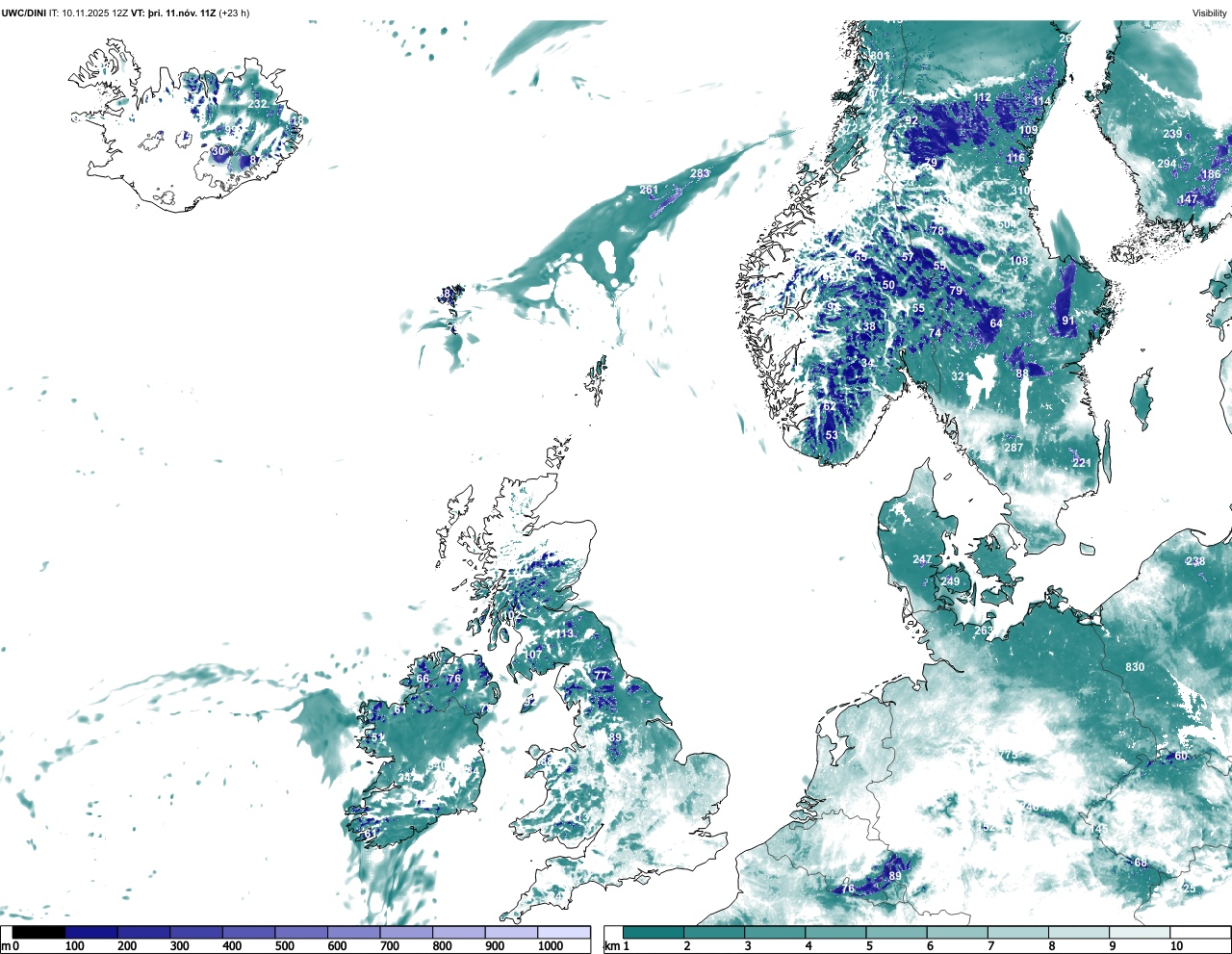The image size is (1232, 954).
Task: Choose the 300–400 m legend color segment
Action: (196, 933)
